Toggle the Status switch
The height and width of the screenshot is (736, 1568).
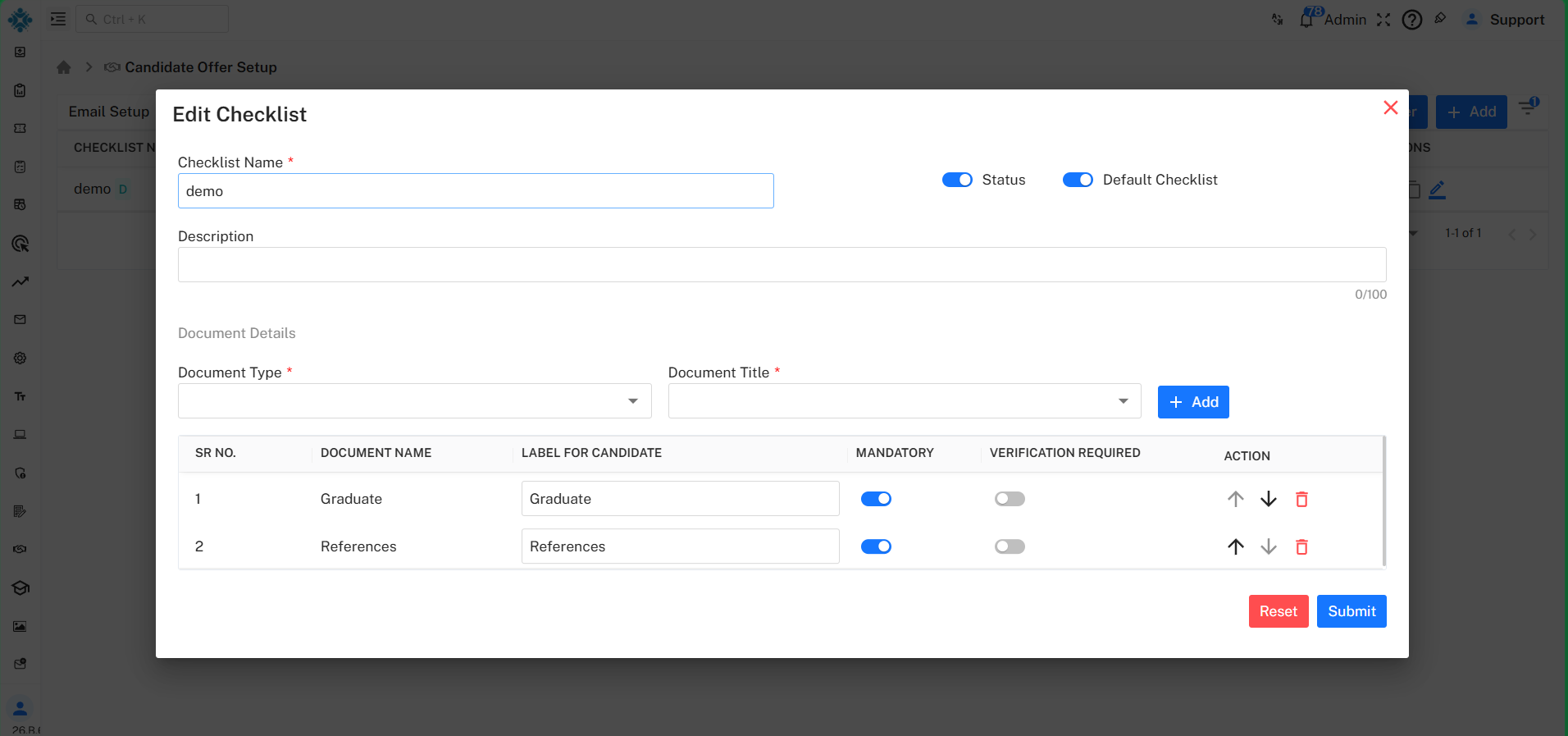pos(957,180)
